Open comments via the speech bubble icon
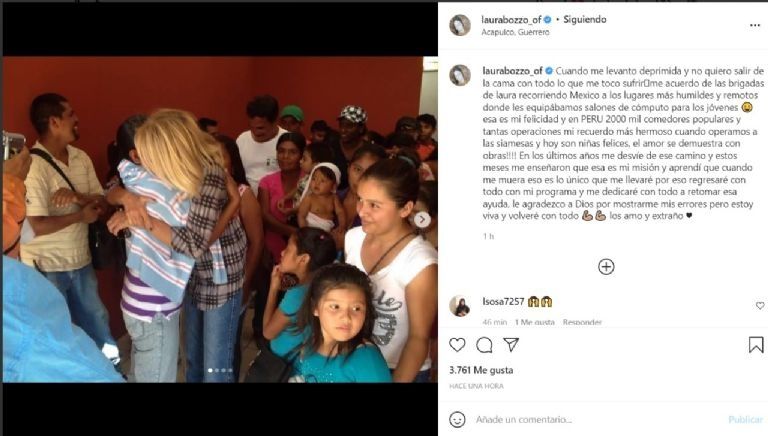 [x=484, y=345]
